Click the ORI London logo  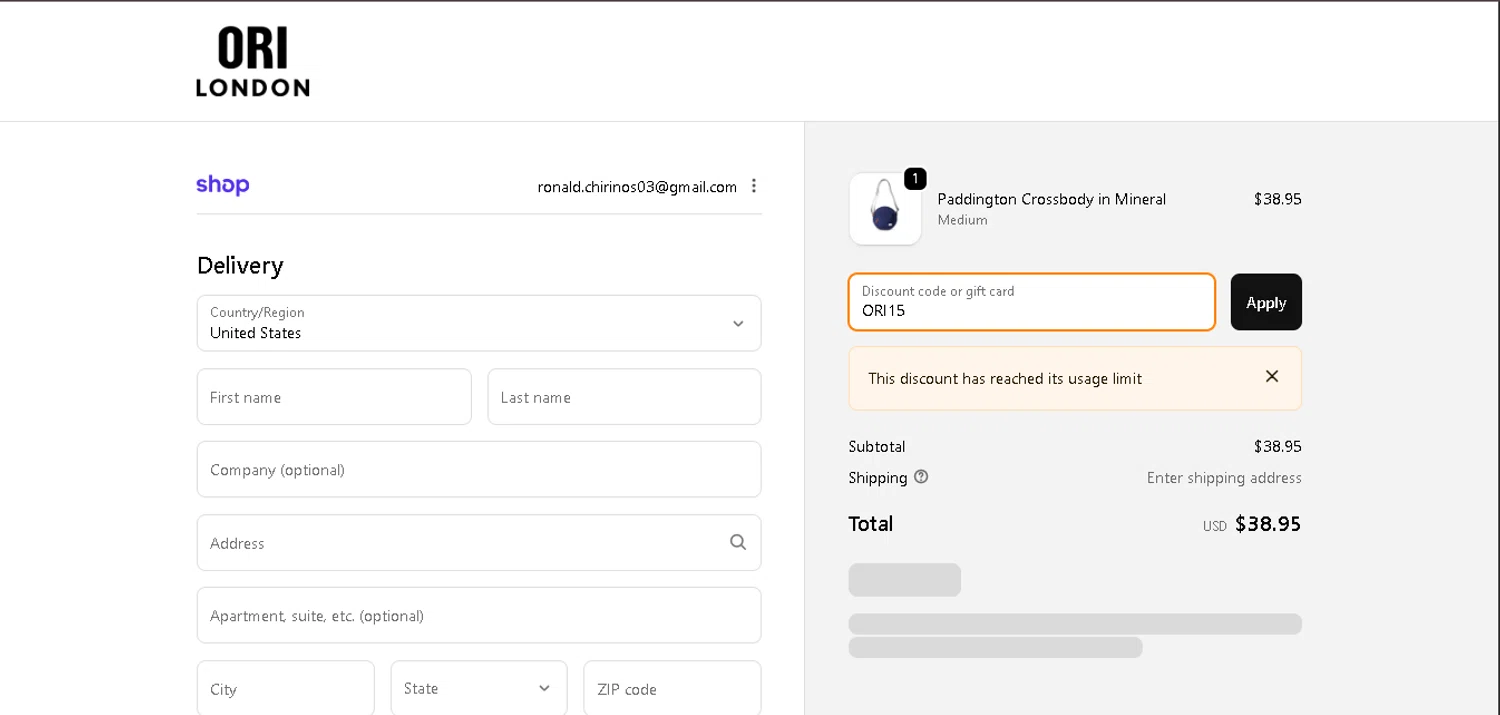tap(253, 62)
